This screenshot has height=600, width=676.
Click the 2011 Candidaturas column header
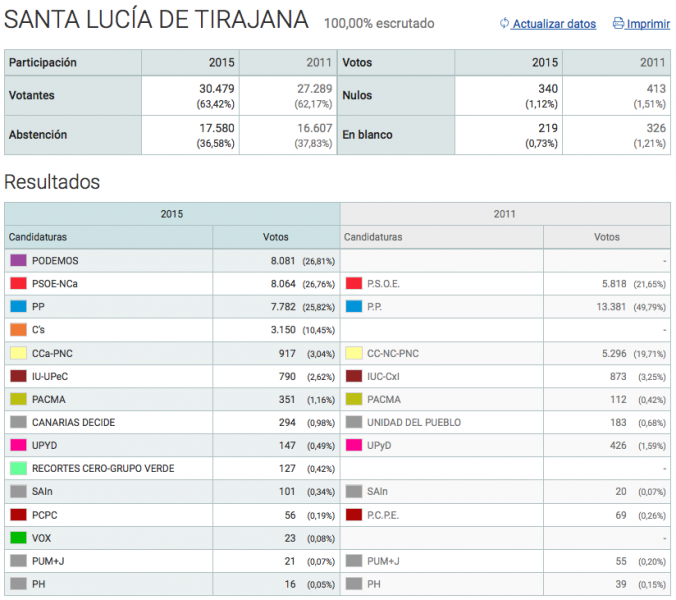coord(442,237)
